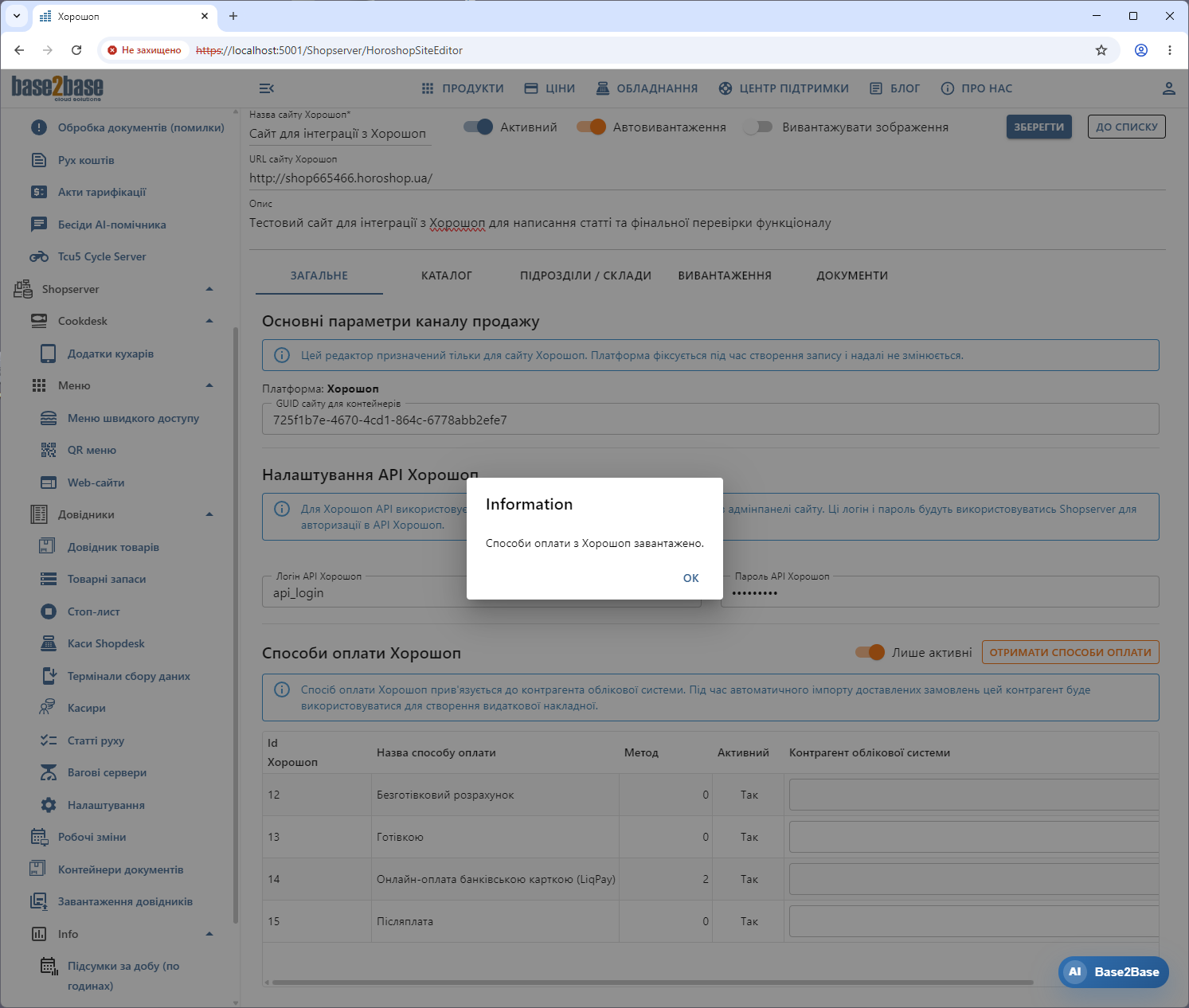
Task: Open the ЦЕНТР ПІДТРИМКИ menu
Action: (x=784, y=88)
